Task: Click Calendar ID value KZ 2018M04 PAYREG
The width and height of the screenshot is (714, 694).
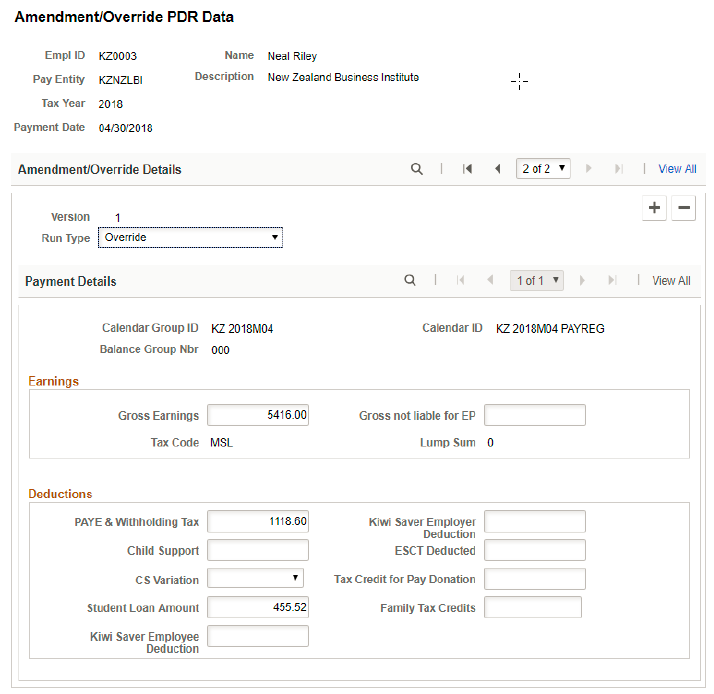Action: pyautogui.click(x=550, y=329)
